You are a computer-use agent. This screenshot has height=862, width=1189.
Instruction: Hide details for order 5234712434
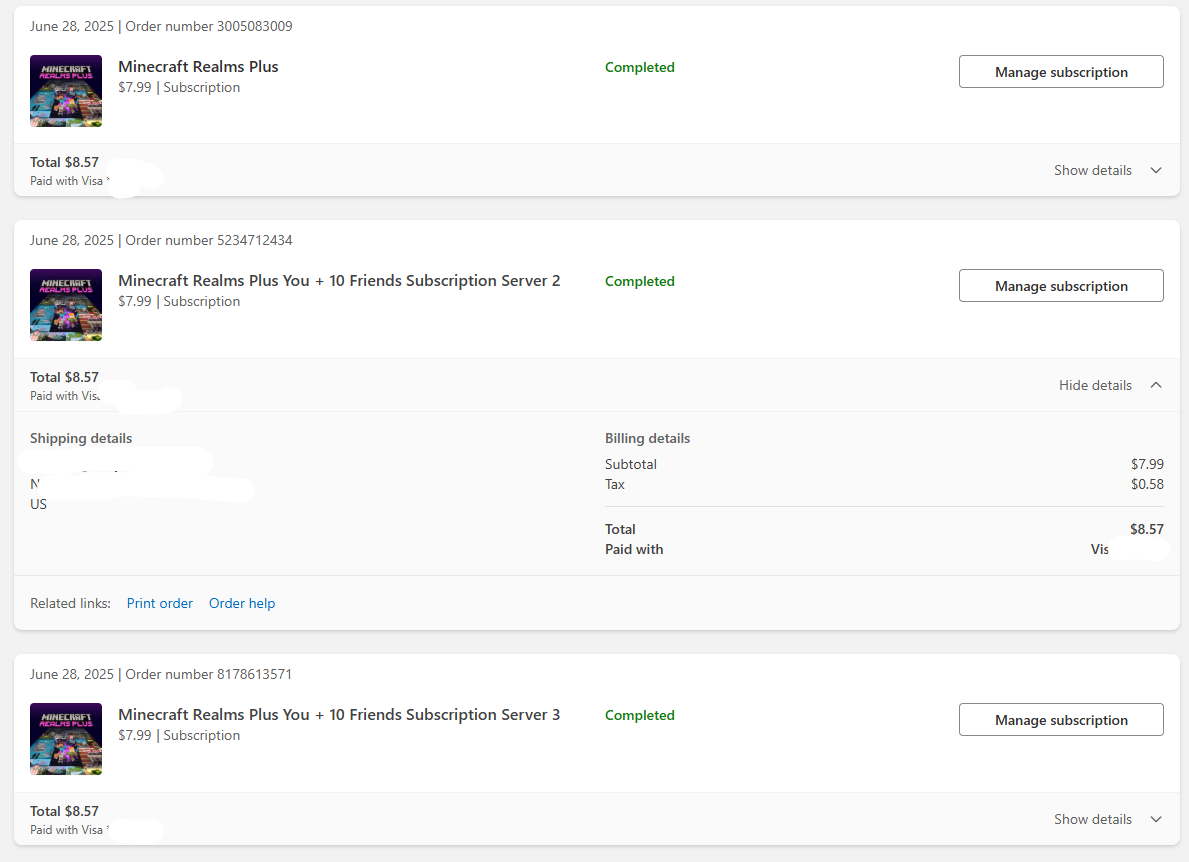pyautogui.click(x=1095, y=384)
